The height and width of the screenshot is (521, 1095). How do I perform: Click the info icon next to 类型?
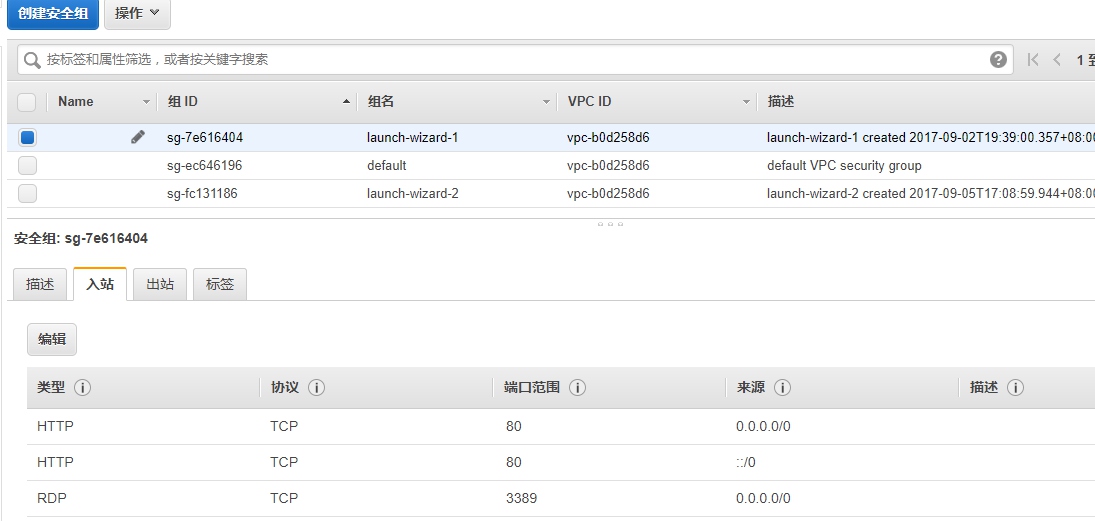82,388
